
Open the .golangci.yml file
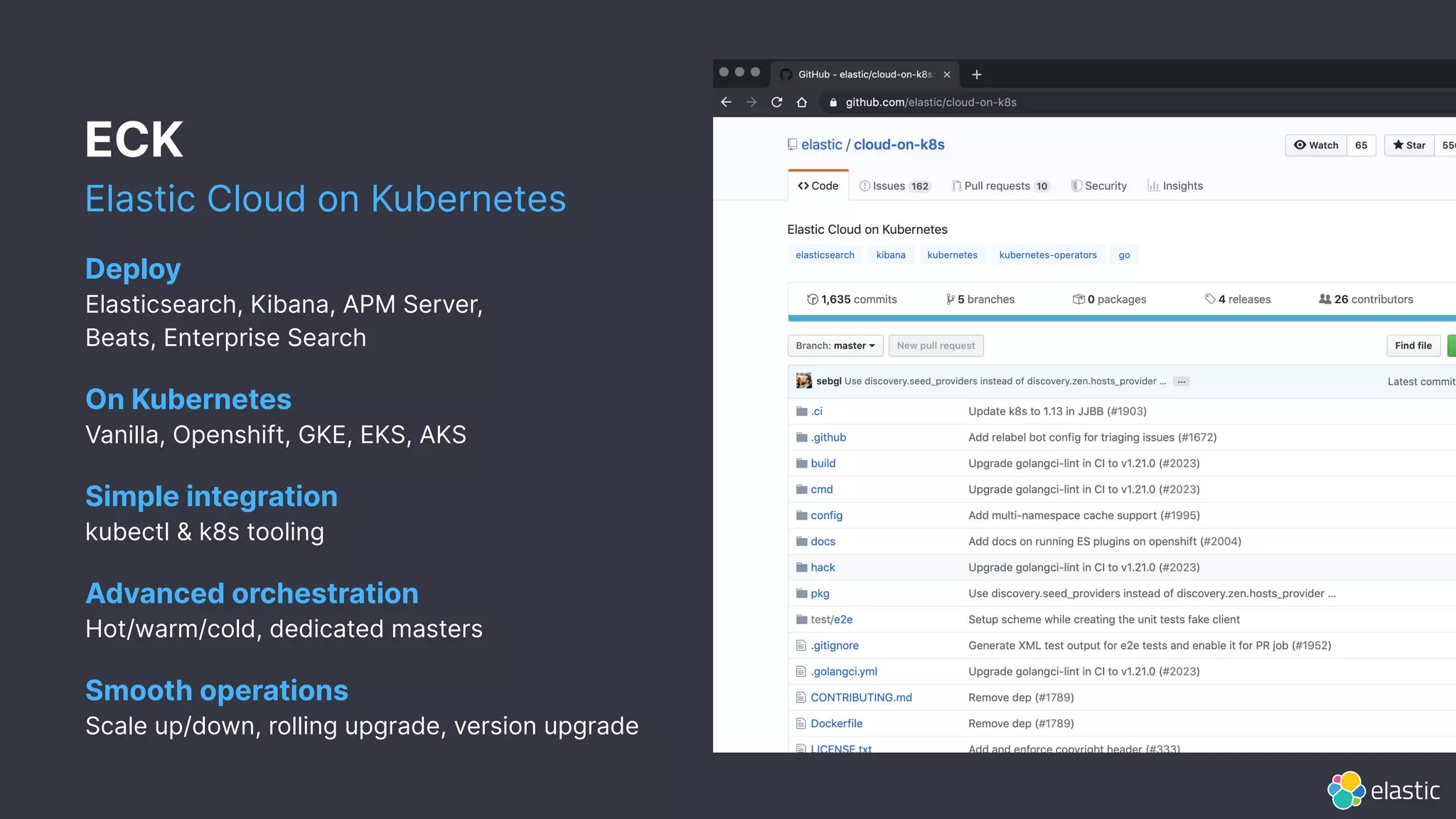pyautogui.click(x=844, y=671)
